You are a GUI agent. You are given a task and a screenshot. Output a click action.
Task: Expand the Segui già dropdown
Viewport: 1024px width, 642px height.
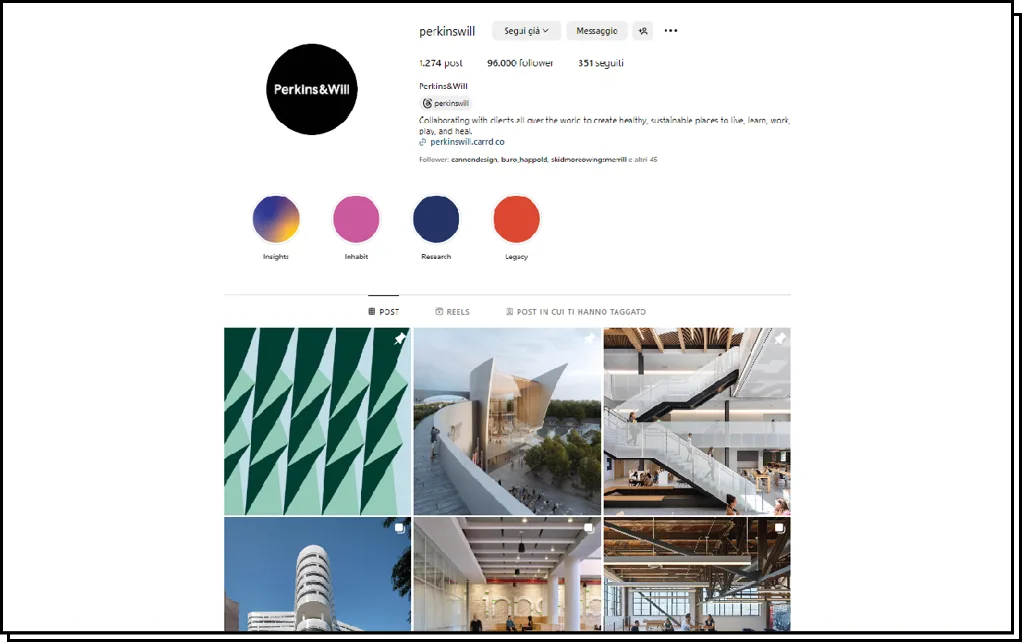coord(526,31)
